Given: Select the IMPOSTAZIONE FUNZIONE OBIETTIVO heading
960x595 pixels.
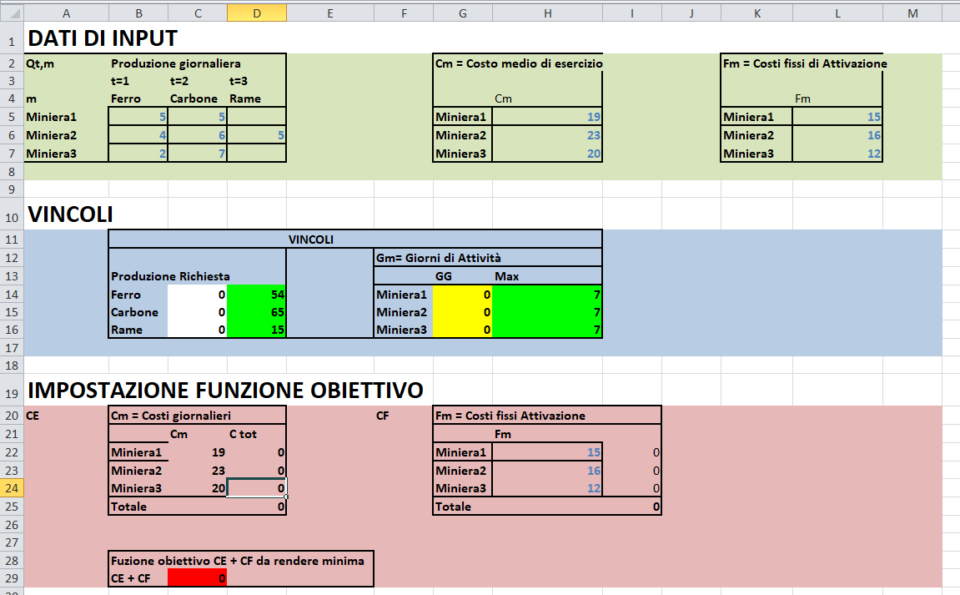Looking at the screenshot, I should pos(66,391).
